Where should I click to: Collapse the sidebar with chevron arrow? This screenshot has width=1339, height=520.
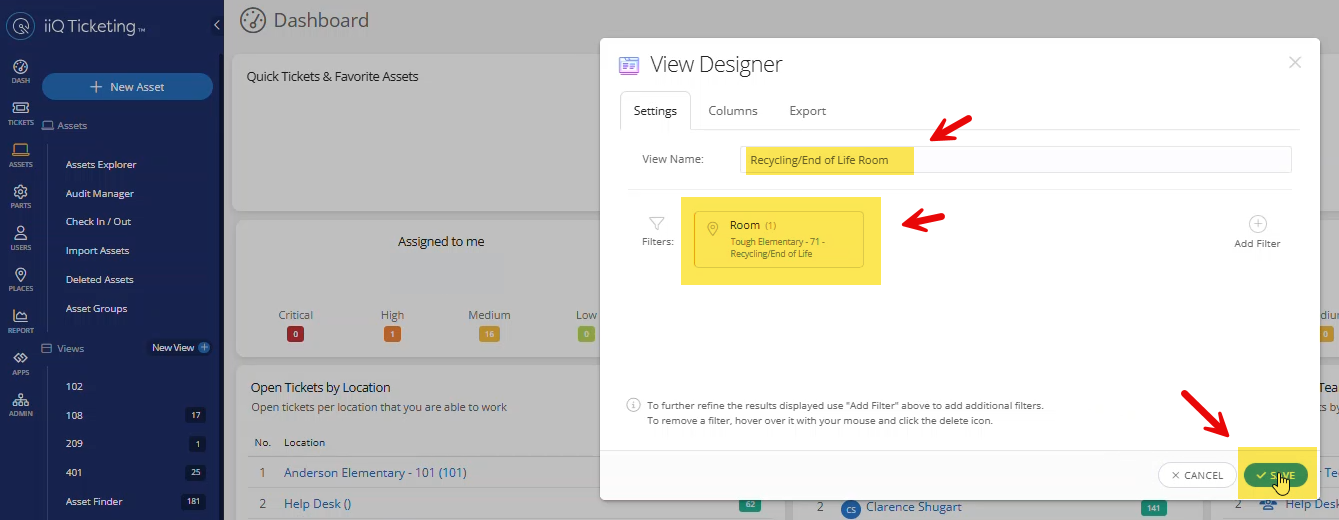pyautogui.click(x=217, y=26)
